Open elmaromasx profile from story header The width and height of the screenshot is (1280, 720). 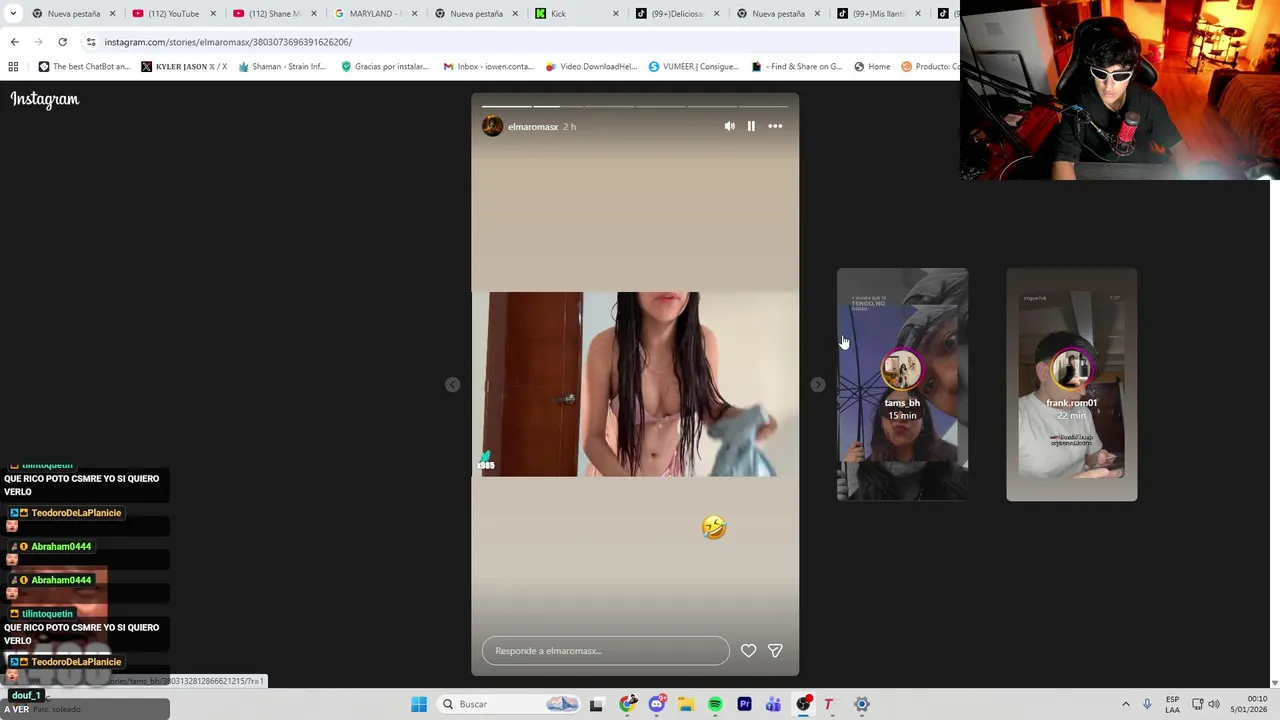(533, 127)
